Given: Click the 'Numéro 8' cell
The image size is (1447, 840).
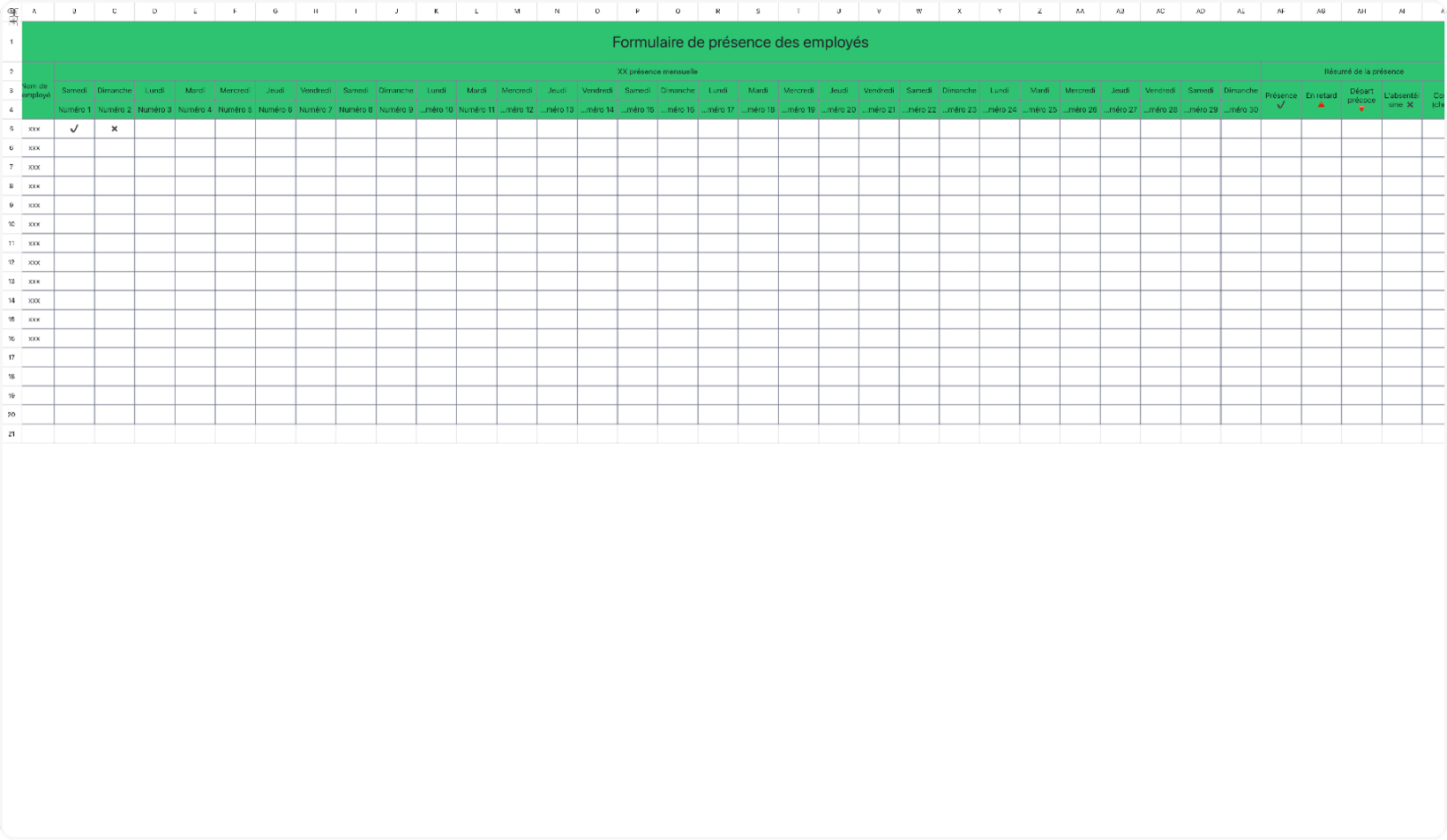Looking at the screenshot, I should point(356,109).
